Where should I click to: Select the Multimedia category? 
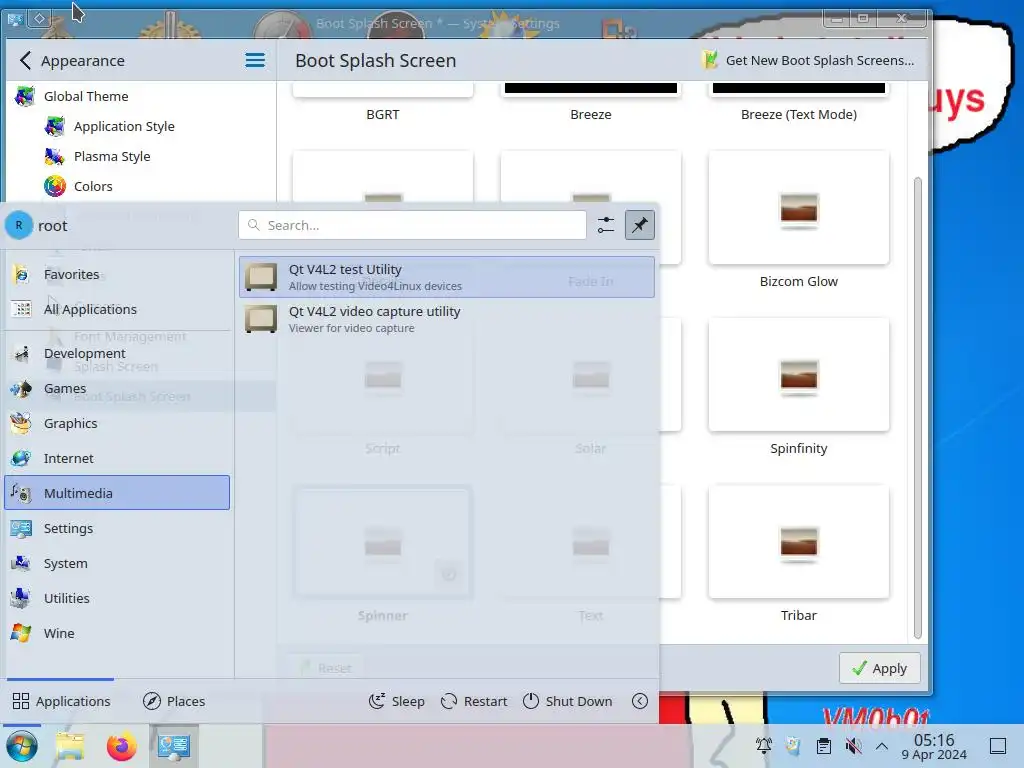(x=118, y=493)
